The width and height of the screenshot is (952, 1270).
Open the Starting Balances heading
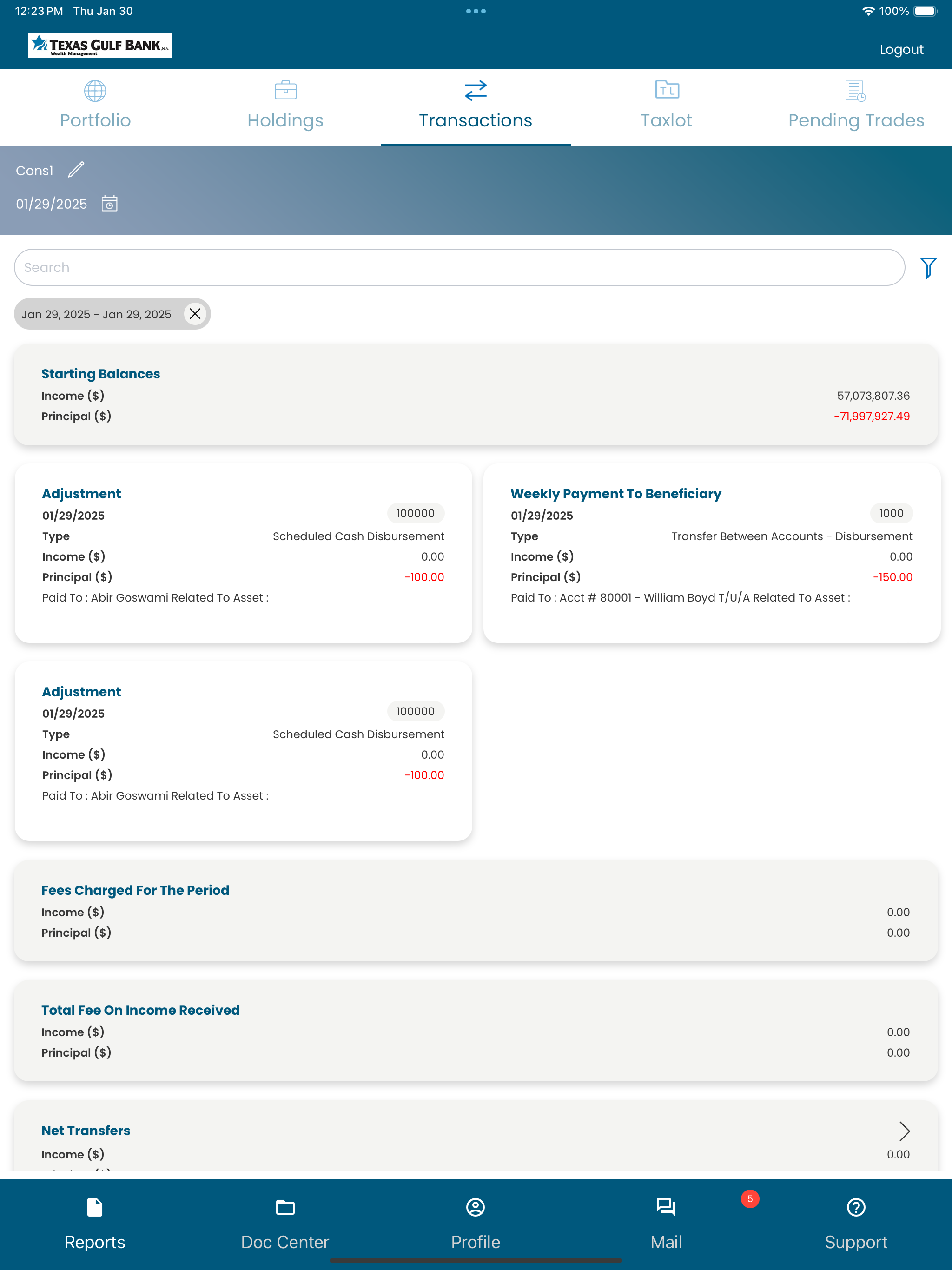click(x=100, y=374)
